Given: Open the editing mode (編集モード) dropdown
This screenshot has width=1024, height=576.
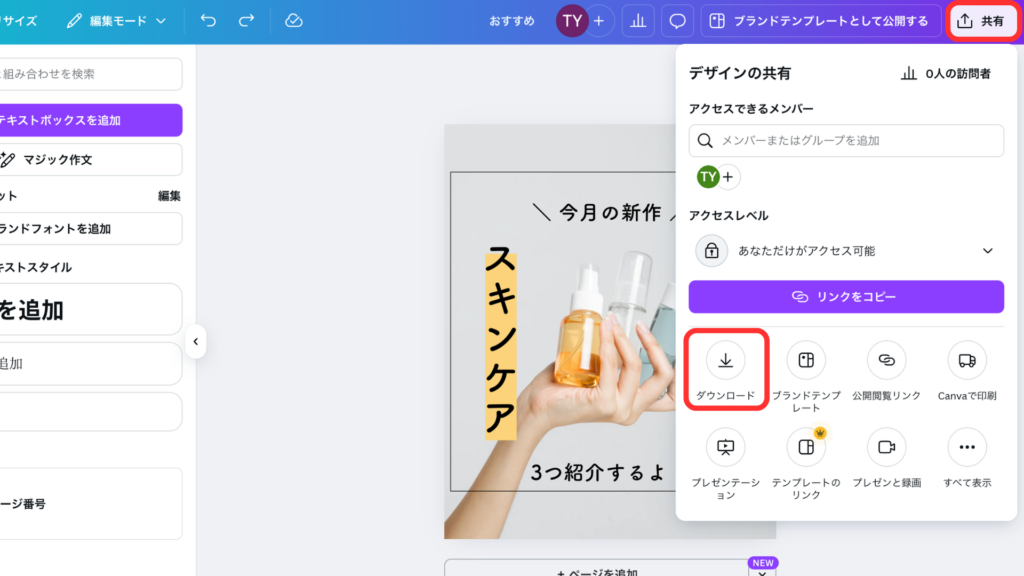Looking at the screenshot, I should point(116,21).
